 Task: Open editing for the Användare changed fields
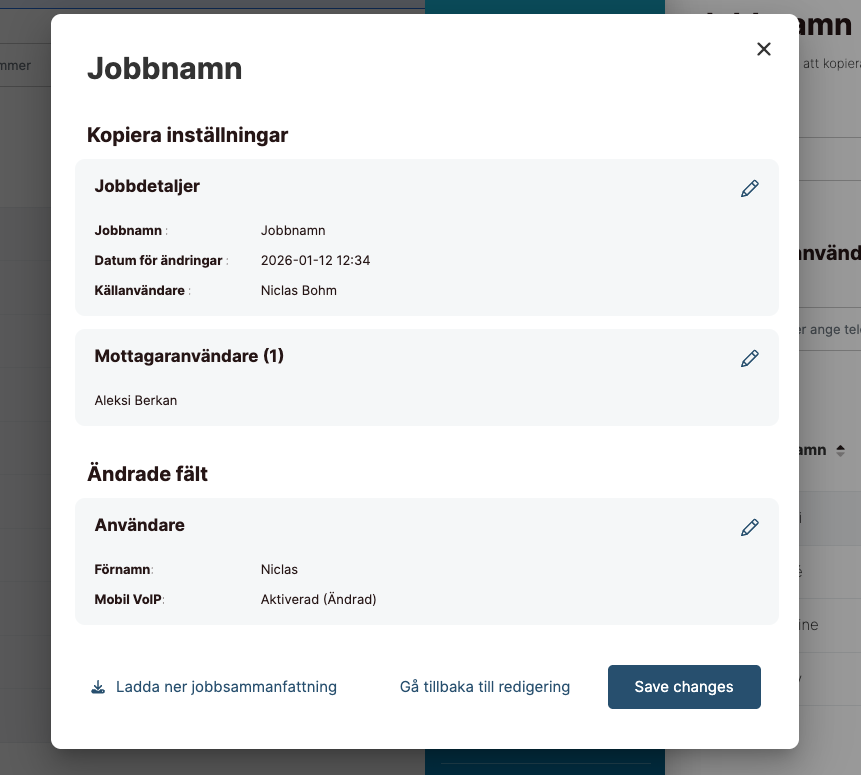[x=749, y=528]
